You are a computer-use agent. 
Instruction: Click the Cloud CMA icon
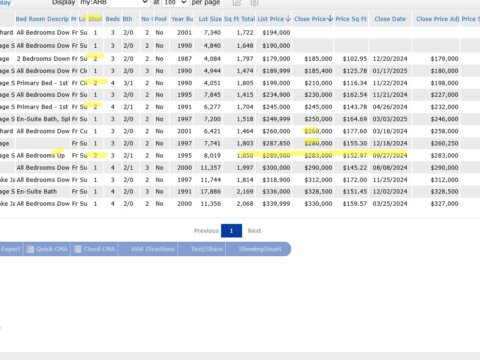pyautogui.click(x=78, y=249)
